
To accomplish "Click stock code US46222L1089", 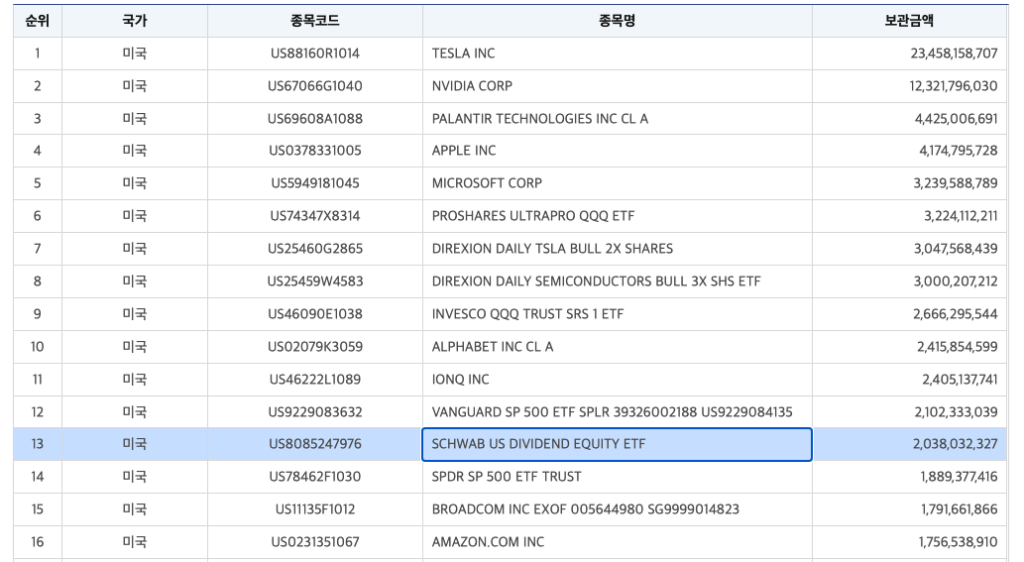I will [x=315, y=379].
